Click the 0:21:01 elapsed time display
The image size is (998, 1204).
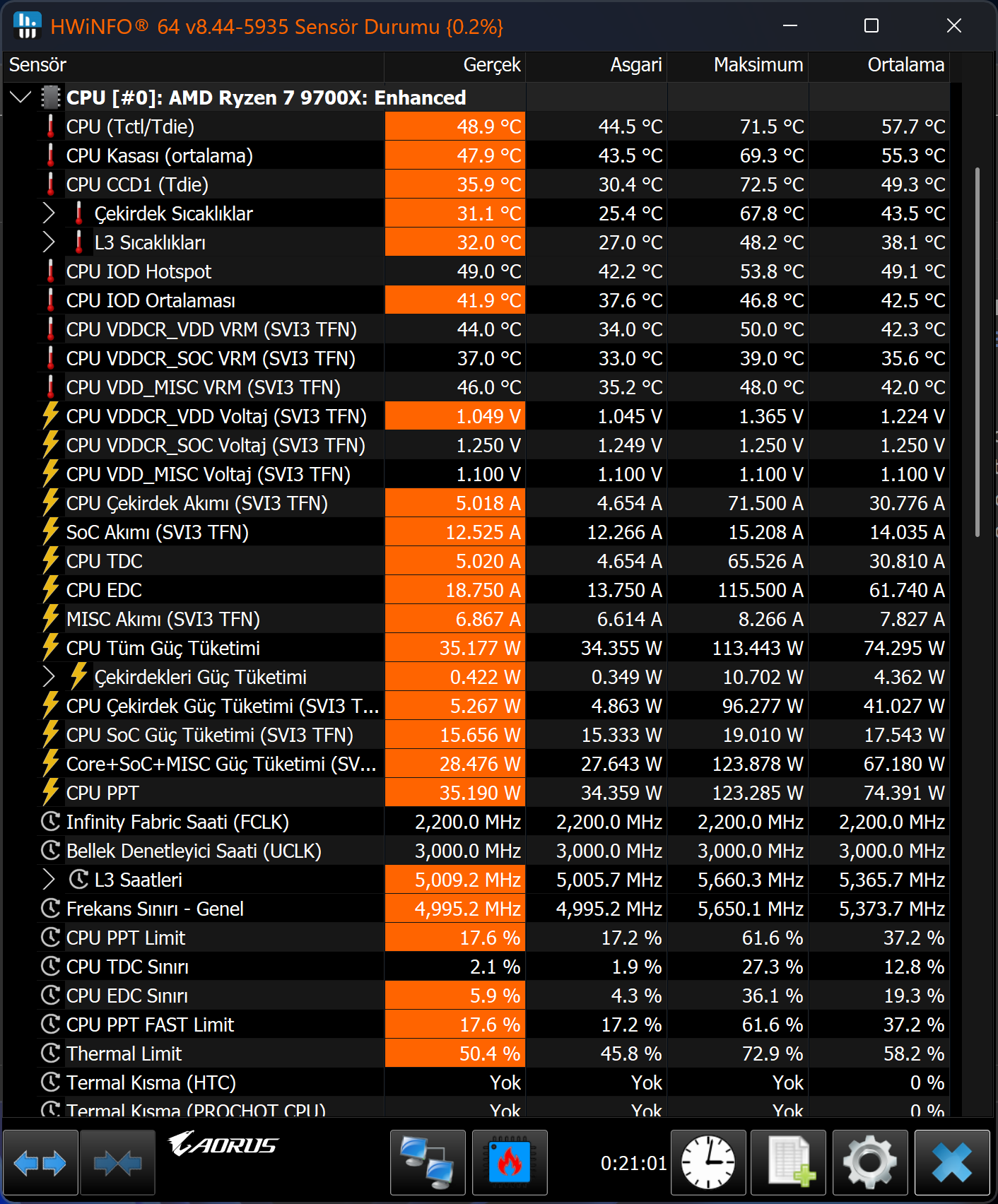coord(633,1163)
